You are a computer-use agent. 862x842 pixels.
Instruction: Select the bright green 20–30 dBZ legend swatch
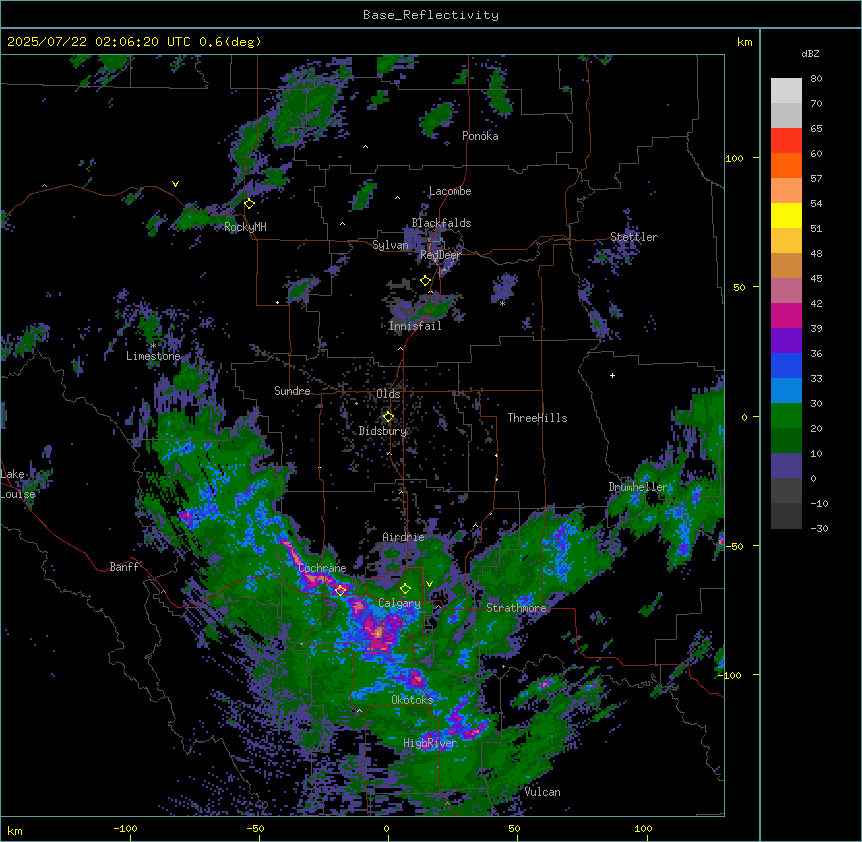786,416
